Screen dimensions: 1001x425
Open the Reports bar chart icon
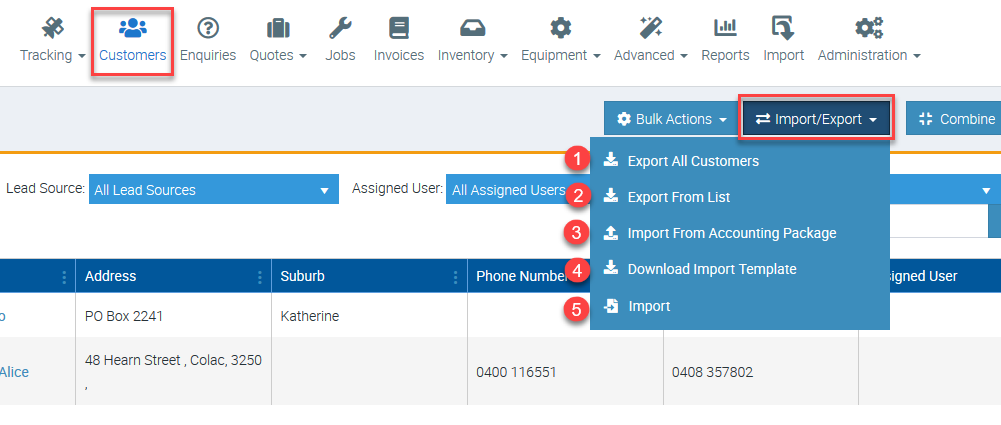click(x=725, y=28)
